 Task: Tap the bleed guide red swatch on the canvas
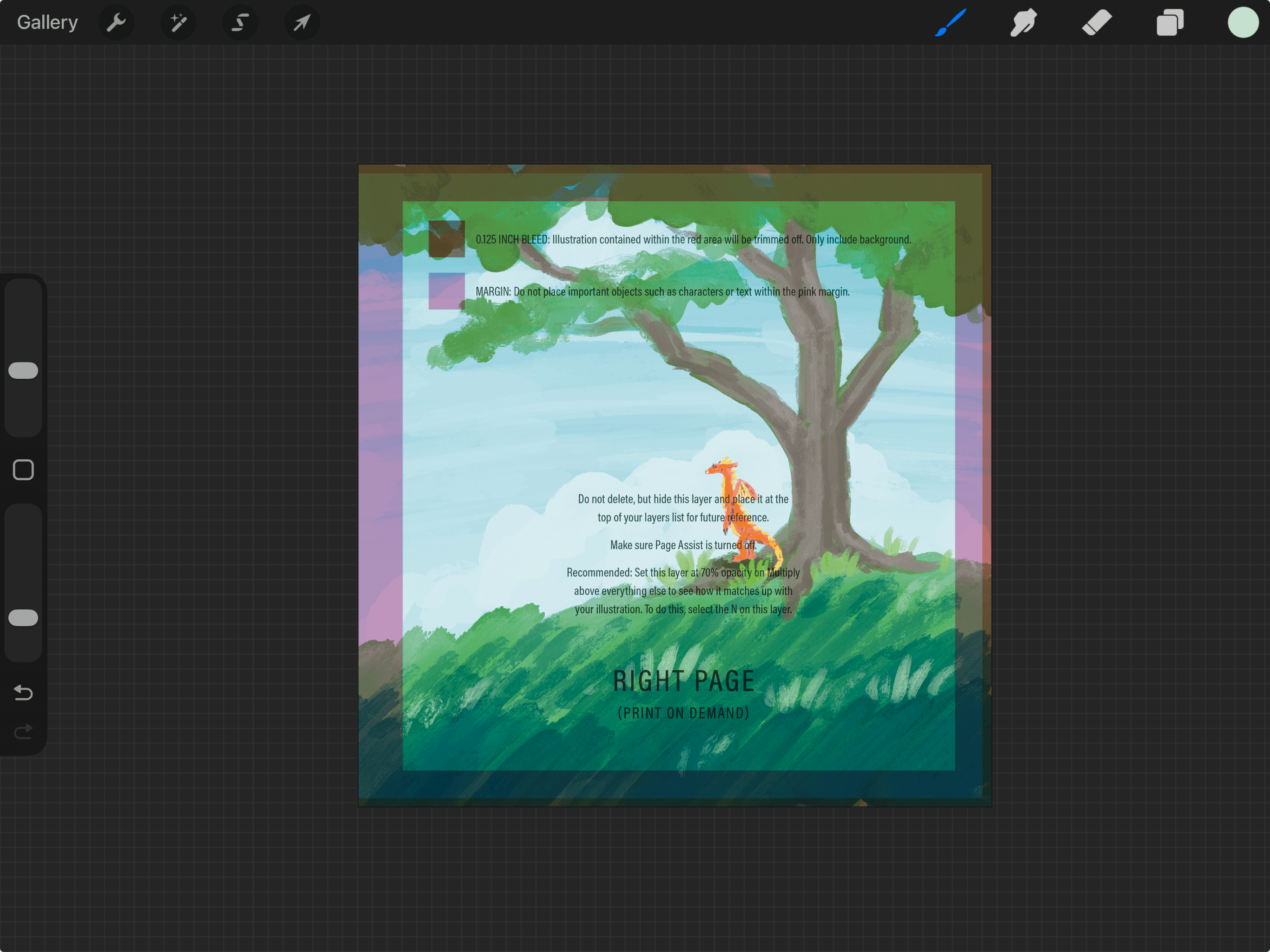[447, 240]
